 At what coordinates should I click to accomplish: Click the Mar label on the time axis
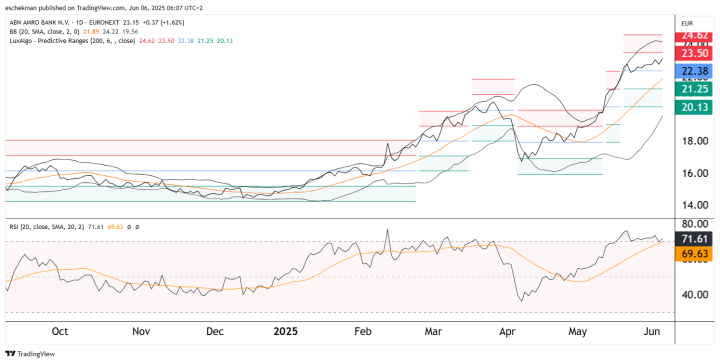point(434,331)
